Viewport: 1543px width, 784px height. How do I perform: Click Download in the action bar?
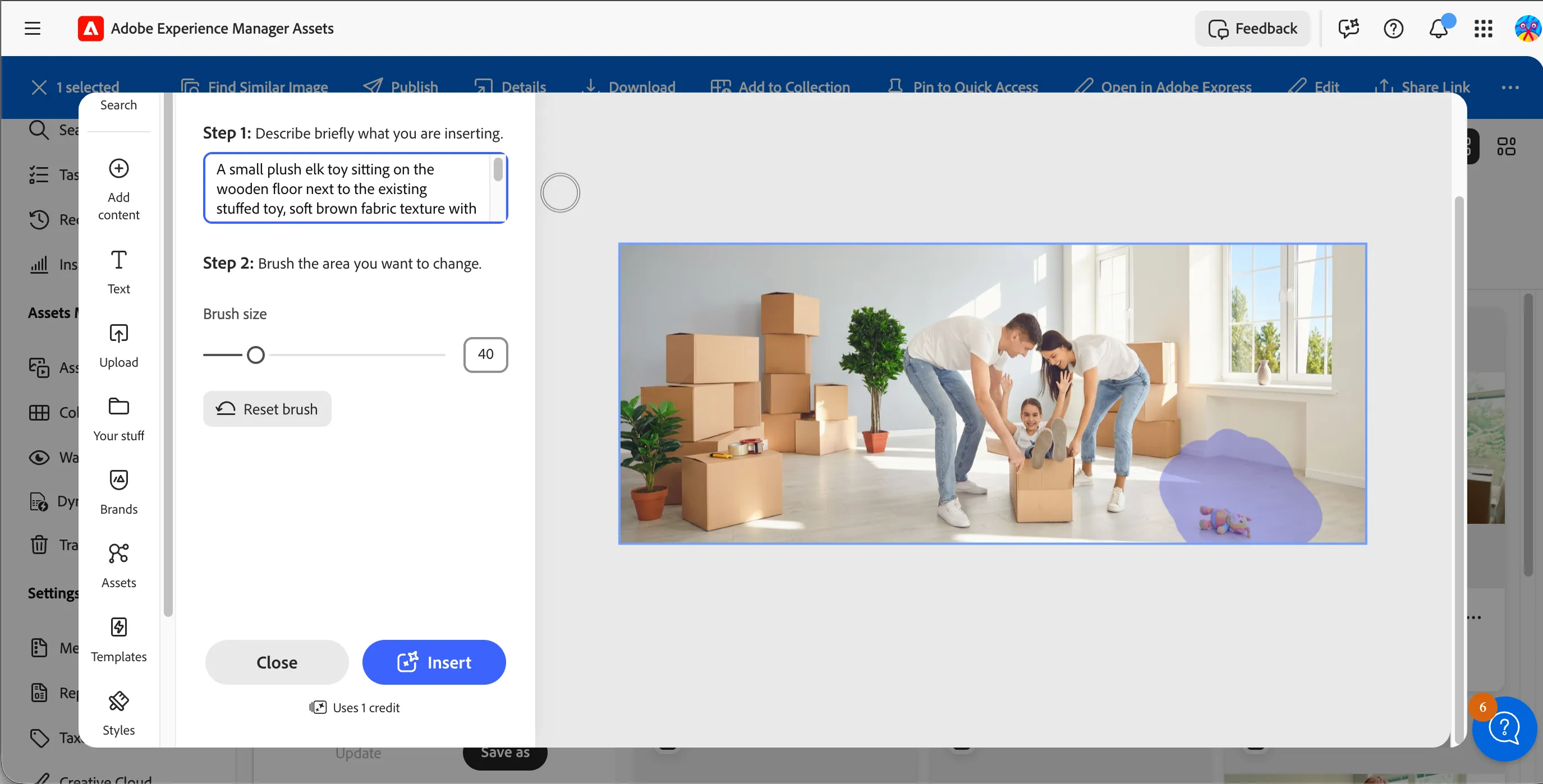(629, 87)
